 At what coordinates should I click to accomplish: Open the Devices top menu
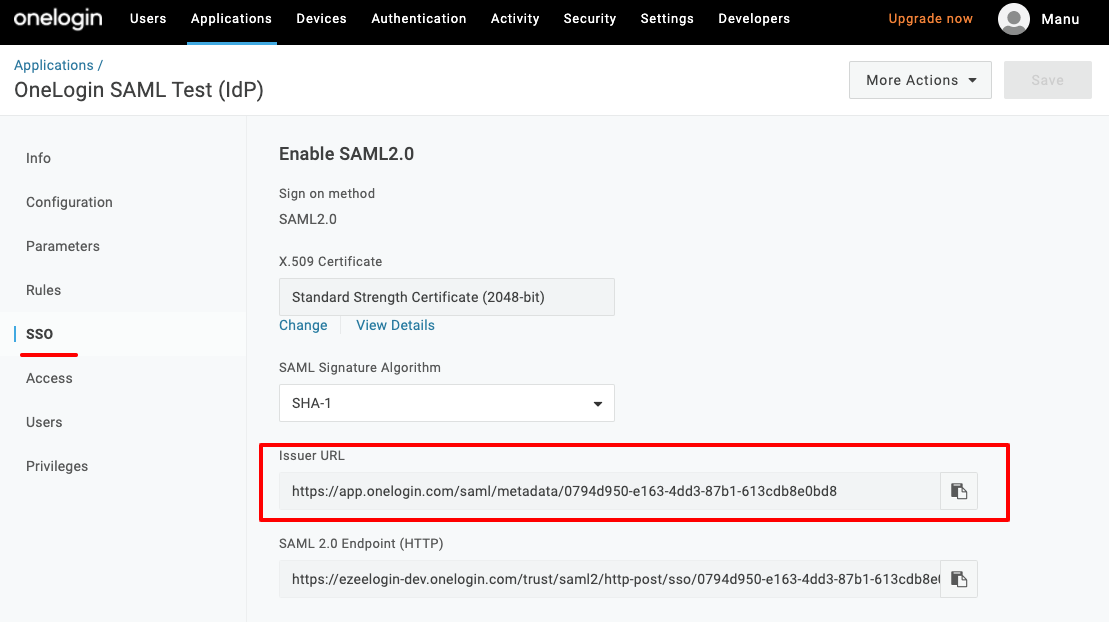point(321,19)
